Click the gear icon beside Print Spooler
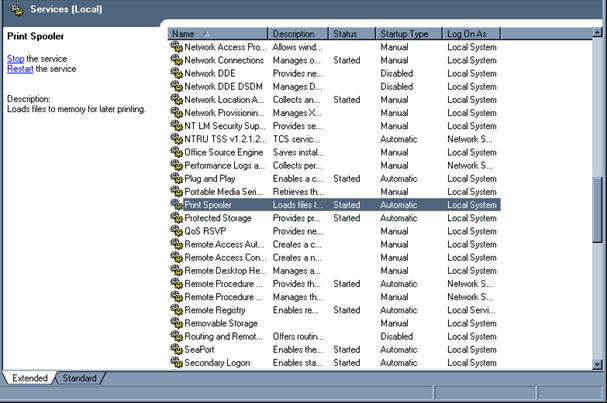The width and height of the screenshot is (607, 403). (176, 205)
